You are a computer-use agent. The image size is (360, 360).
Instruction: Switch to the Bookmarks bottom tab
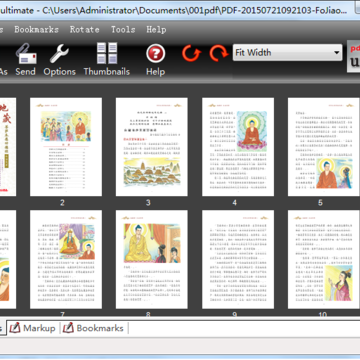(x=93, y=328)
